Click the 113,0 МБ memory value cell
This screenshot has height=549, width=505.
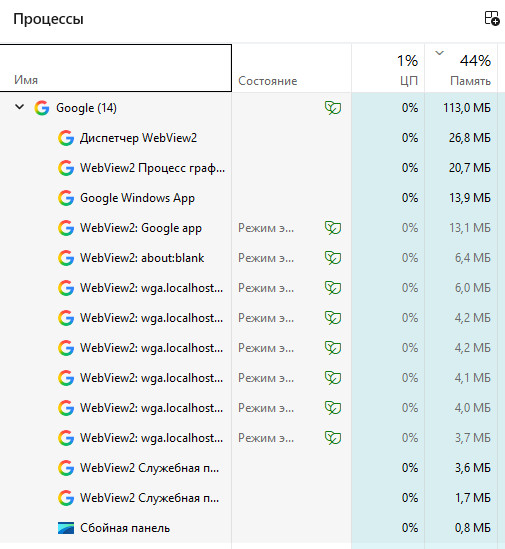461,108
